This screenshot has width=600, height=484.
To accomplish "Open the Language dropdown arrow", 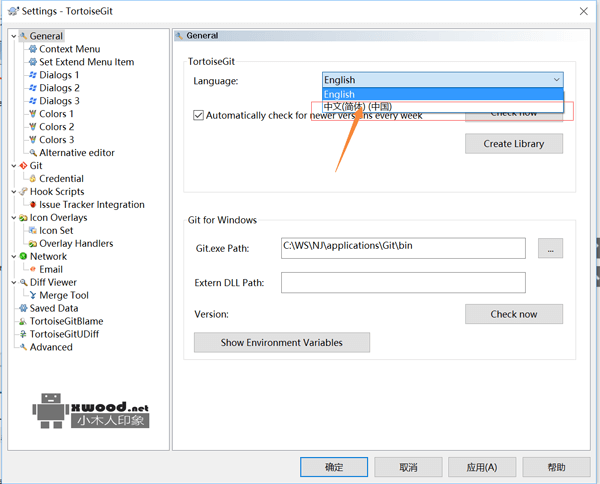I will [x=556, y=80].
